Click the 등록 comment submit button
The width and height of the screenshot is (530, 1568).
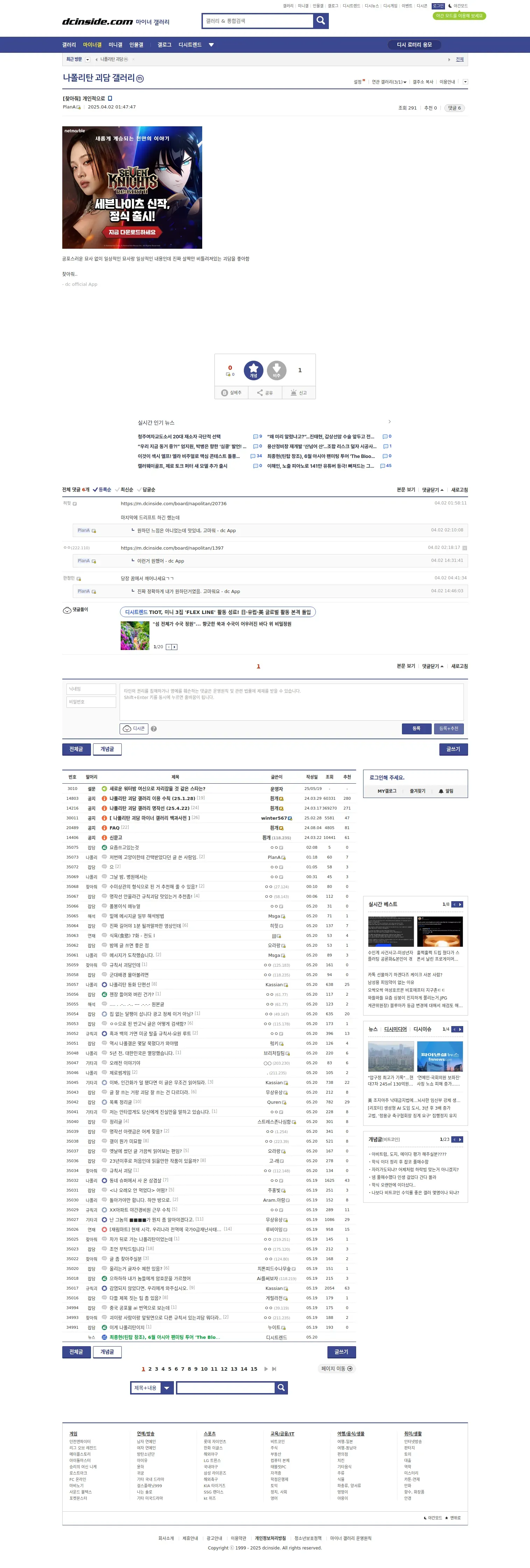tap(416, 729)
